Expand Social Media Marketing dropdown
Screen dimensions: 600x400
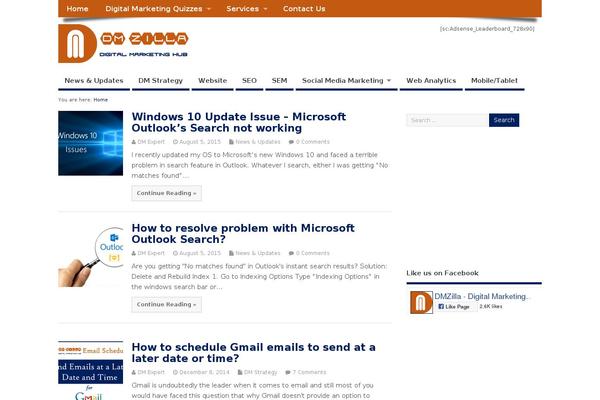tap(346, 81)
